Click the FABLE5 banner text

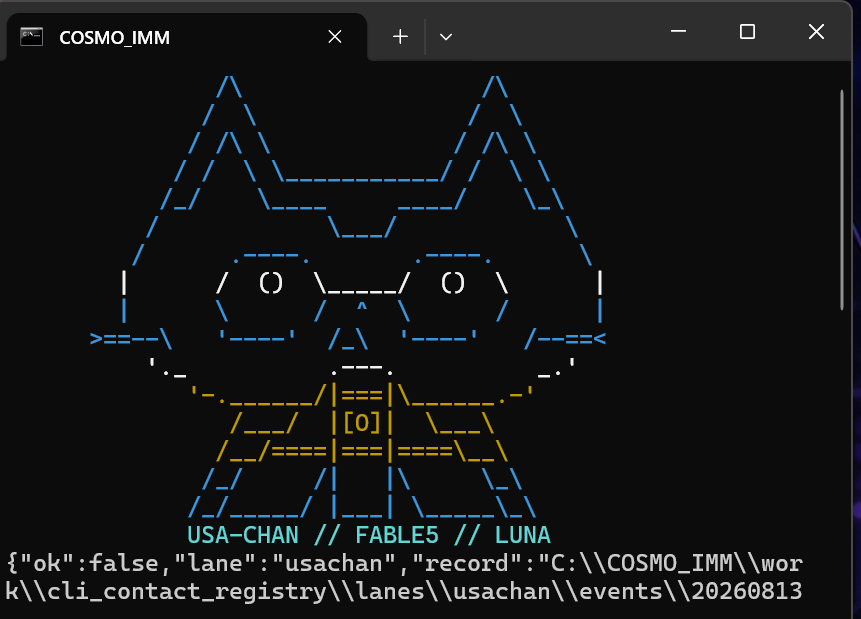pyautogui.click(x=396, y=535)
